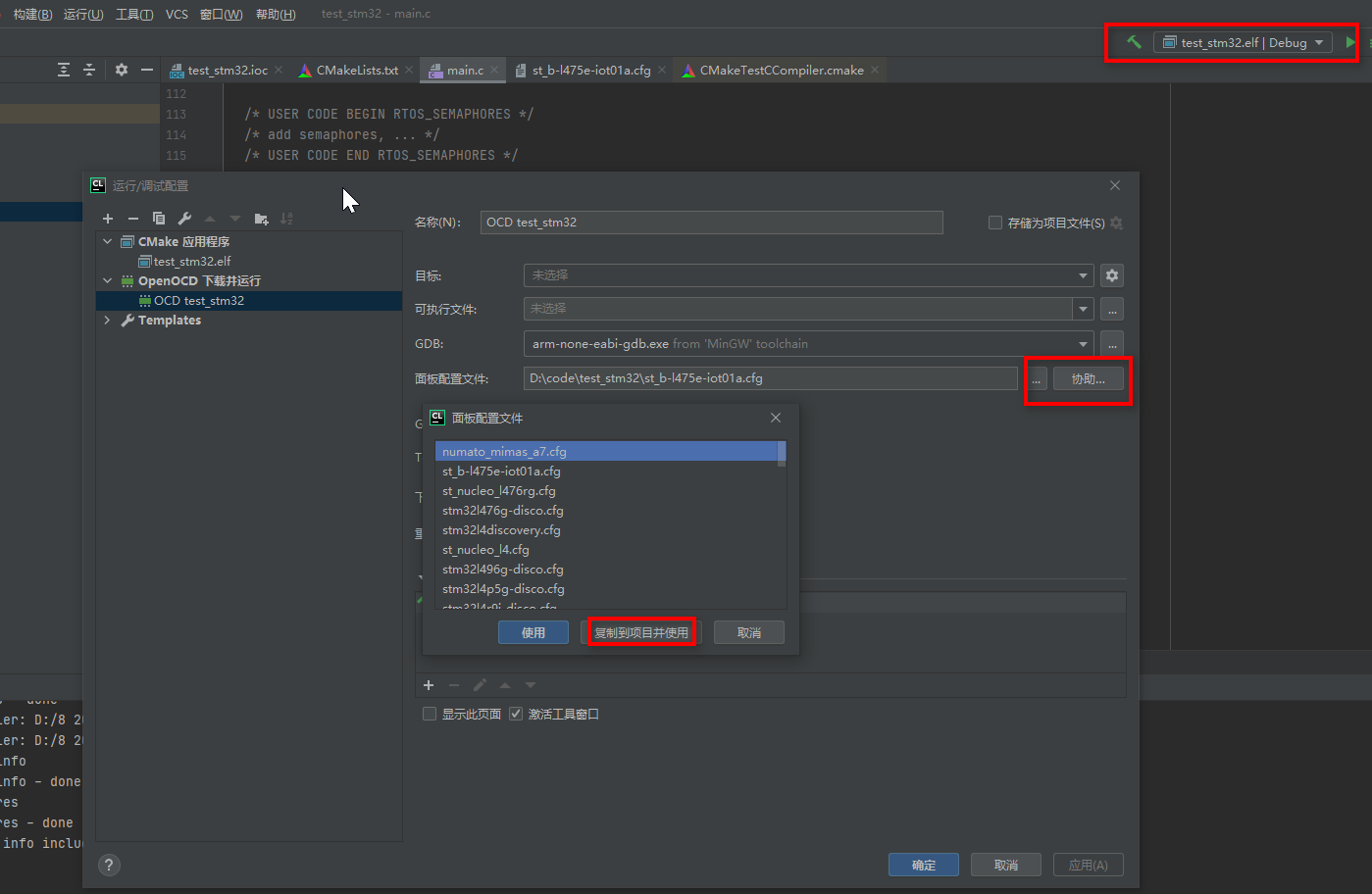Open the 帮助(H) menu
This screenshot has height=894, width=1372.
point(276,14)
